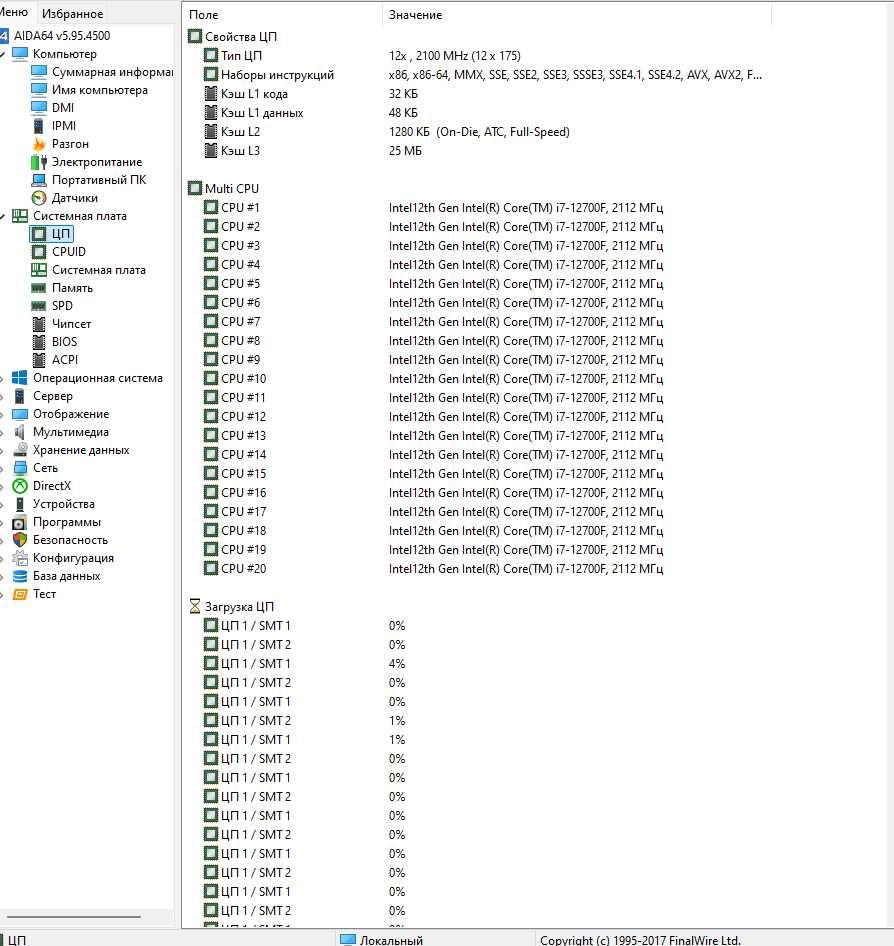
Task: Click the 25 МБ L3 cache value
Action: click(405, 151)
